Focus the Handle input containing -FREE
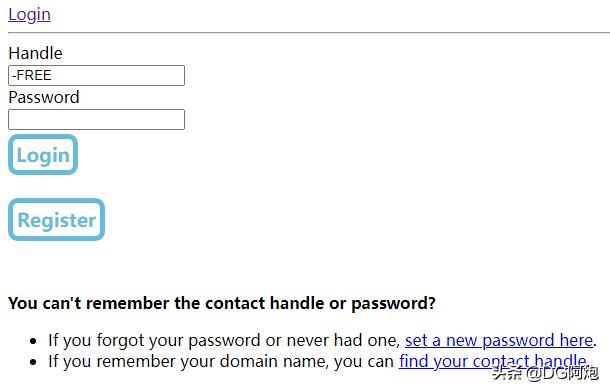This screenshot has height=392, width=610. tap(96, 75)
